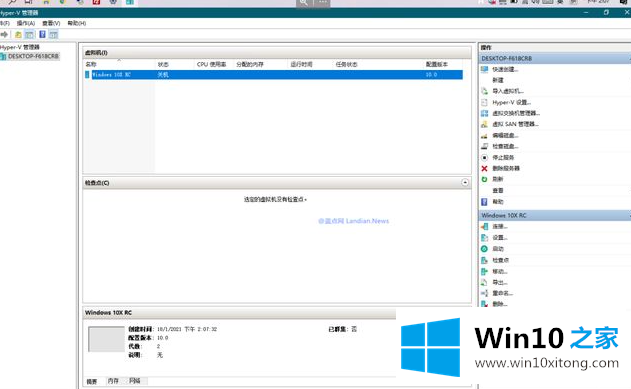This screenshot has width=631, height=389.
Task: Select the Windows 10X RC virtual machine row
Action: (274, 75)
